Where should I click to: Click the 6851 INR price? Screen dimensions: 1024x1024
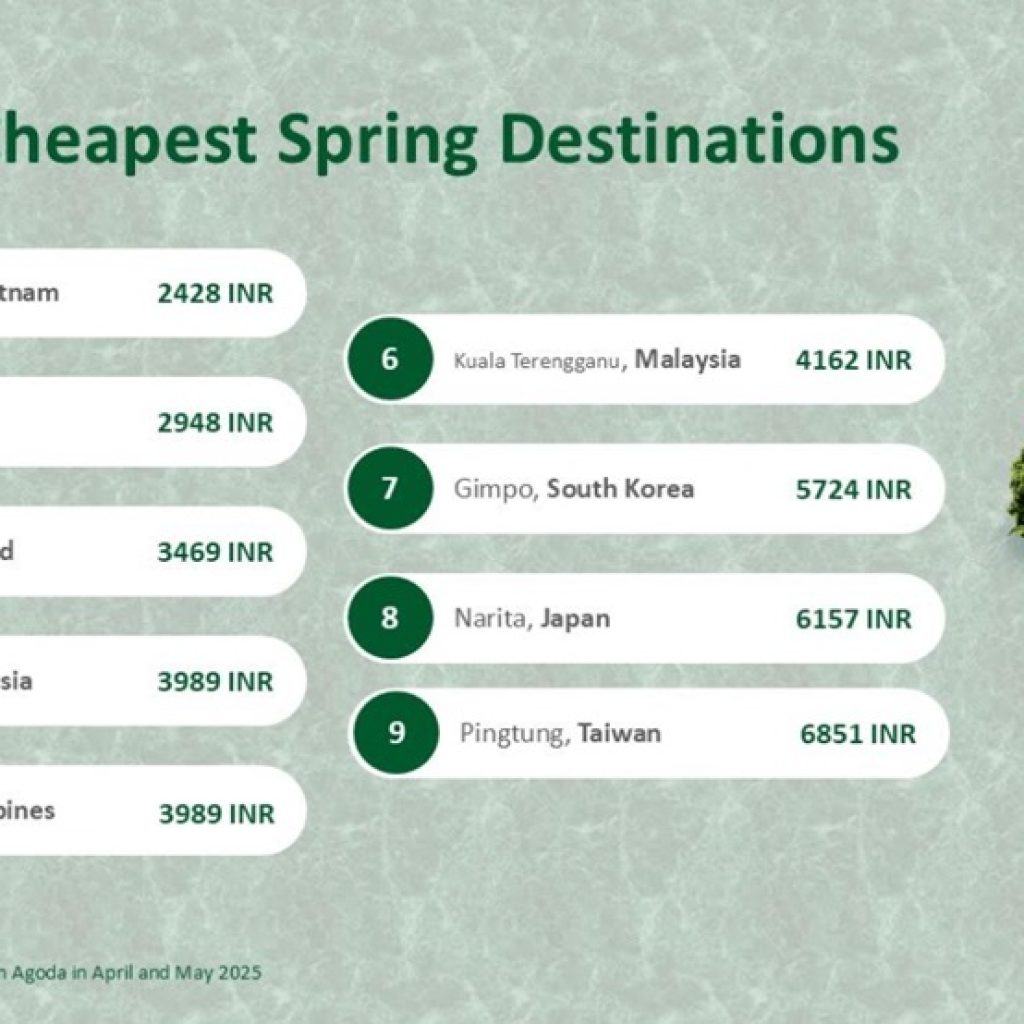click(x=857, y=734)
